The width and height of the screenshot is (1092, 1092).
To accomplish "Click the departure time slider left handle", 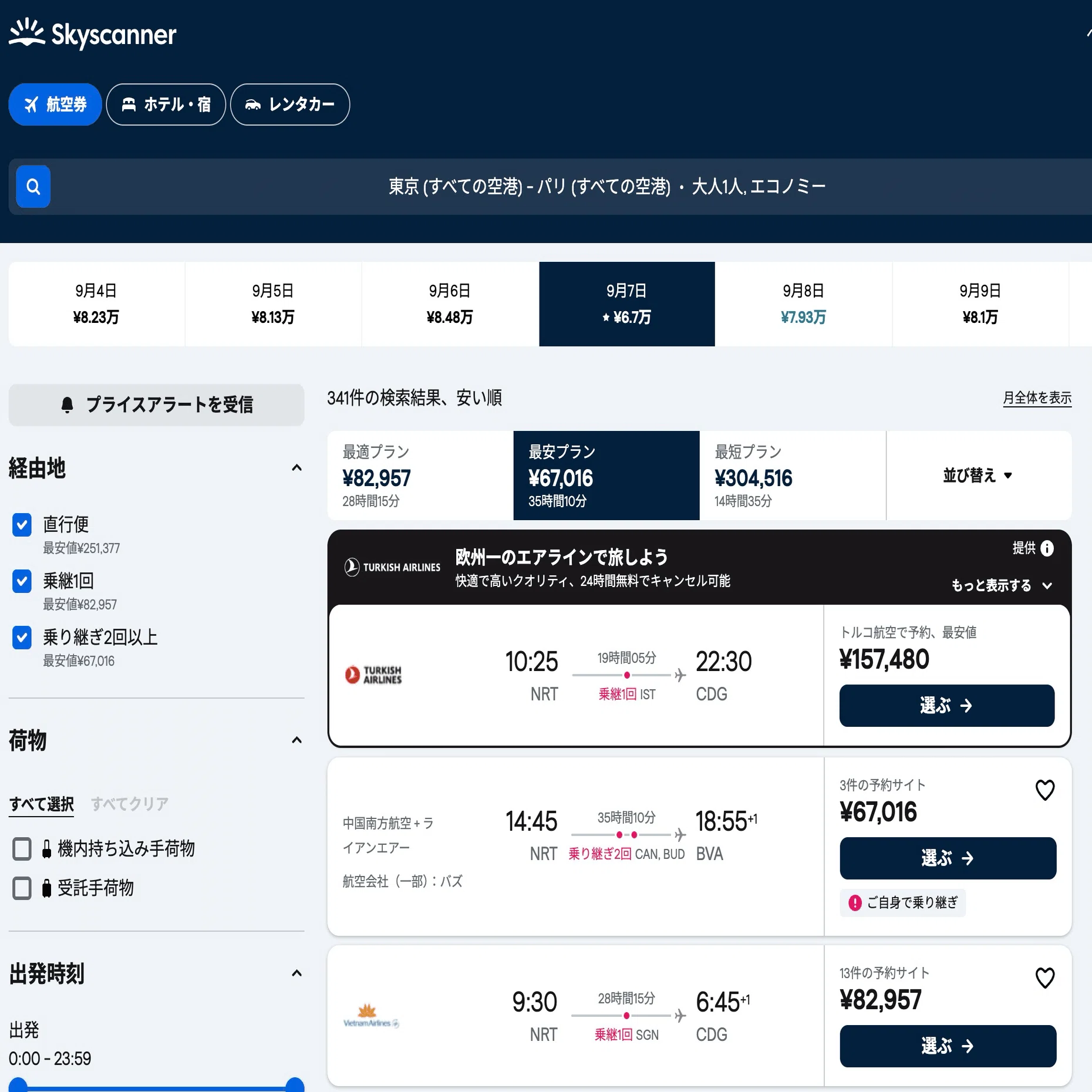I will [18, 1086].
